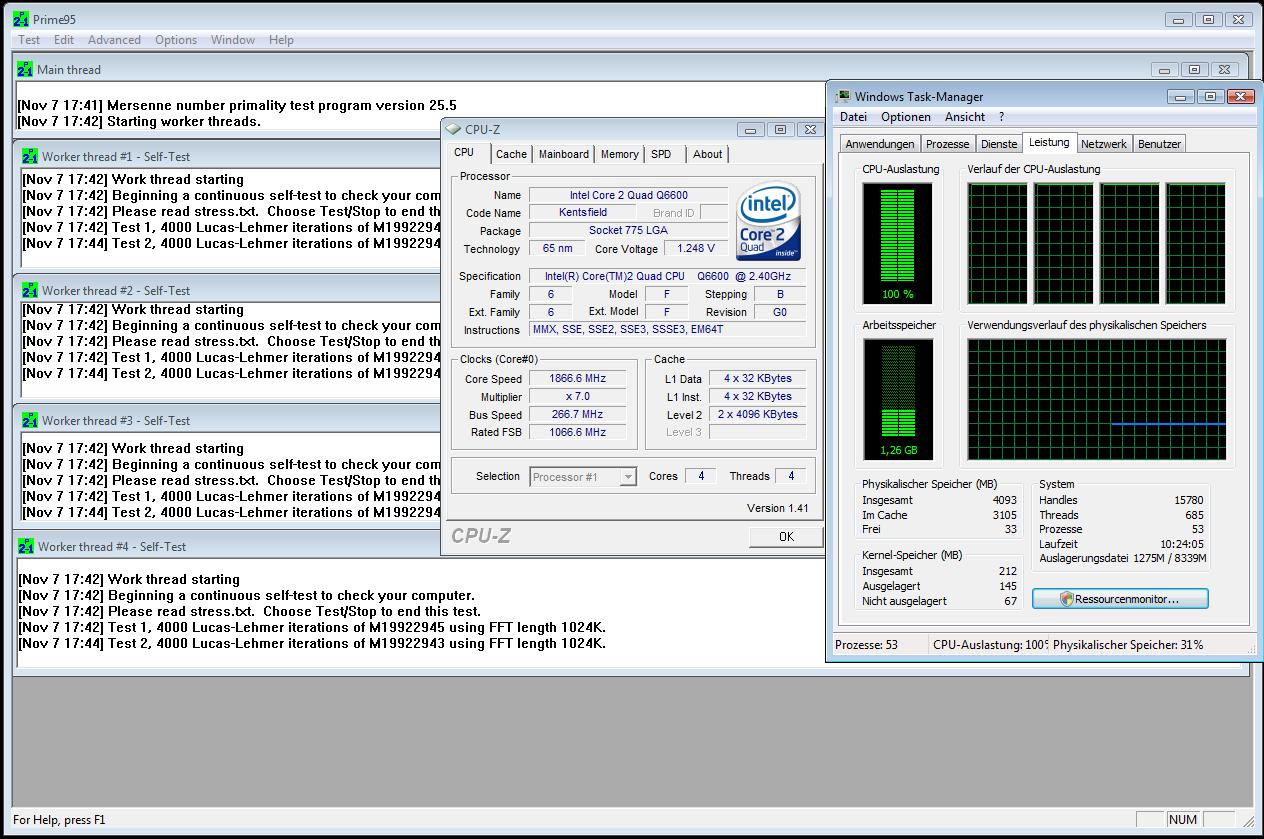Open the Netzwerk tab in Task-Manager
Image resolution: width=1264 pixels, height=839 pixels.
[1104, 144]
